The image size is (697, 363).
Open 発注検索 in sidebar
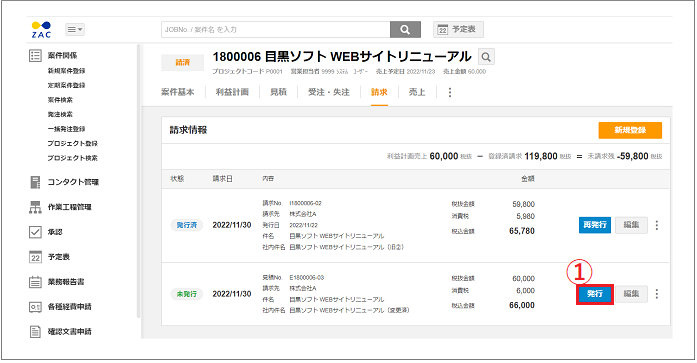point(60,114)
